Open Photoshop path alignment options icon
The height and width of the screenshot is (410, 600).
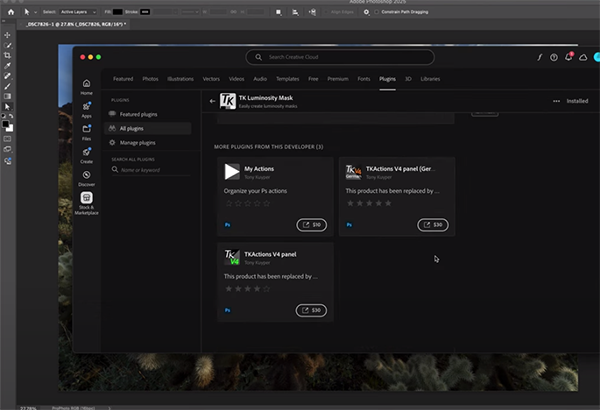(x=295, y=12)
